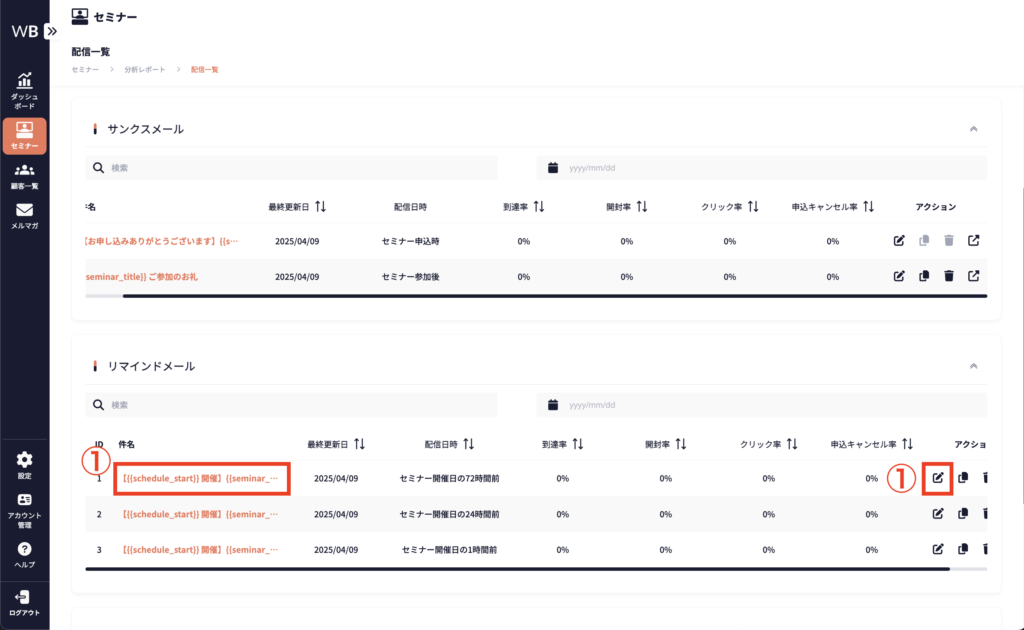
Task: Sort reminder mails by 配信日時
Action: coord(468,444)
